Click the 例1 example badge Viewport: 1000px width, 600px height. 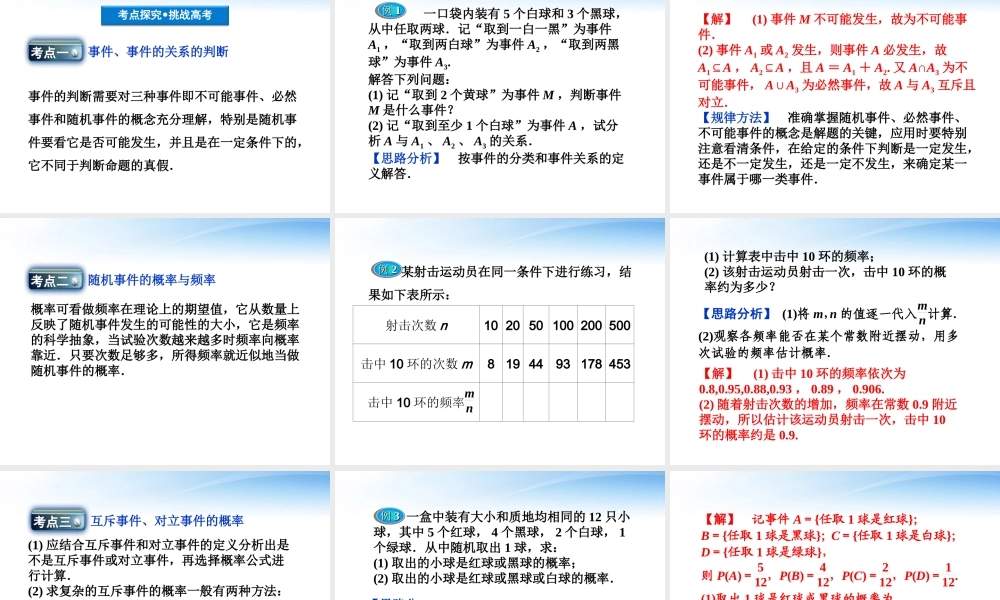tap(390, 10)
